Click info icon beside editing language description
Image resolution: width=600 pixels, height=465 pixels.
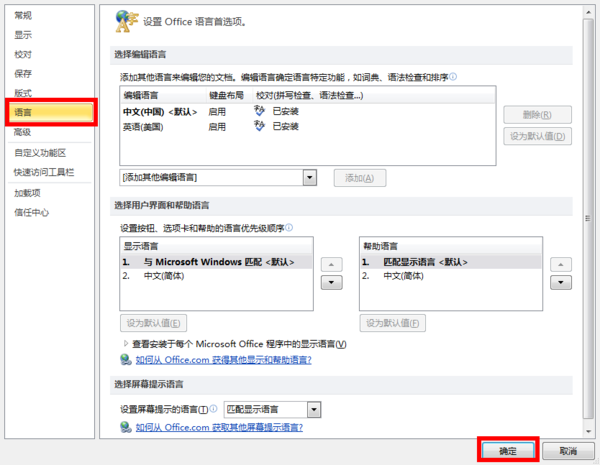[453, 77]
